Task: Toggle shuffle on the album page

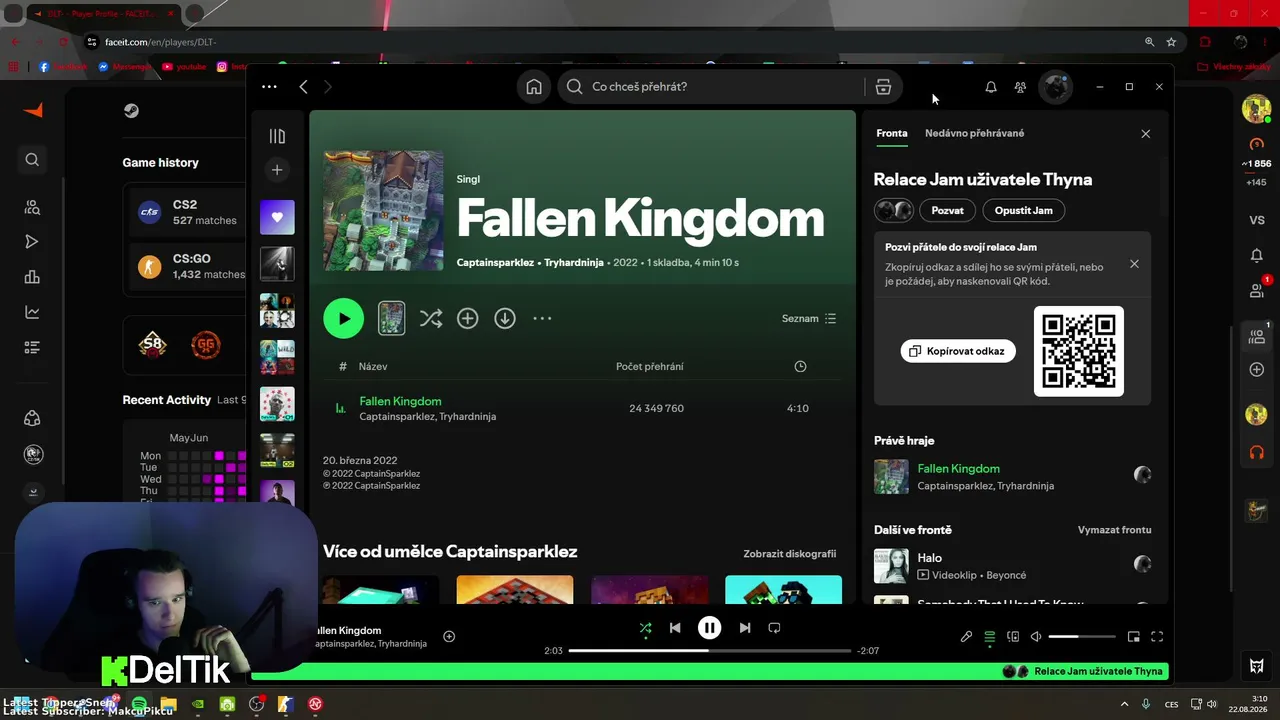Action: (431, 318)
